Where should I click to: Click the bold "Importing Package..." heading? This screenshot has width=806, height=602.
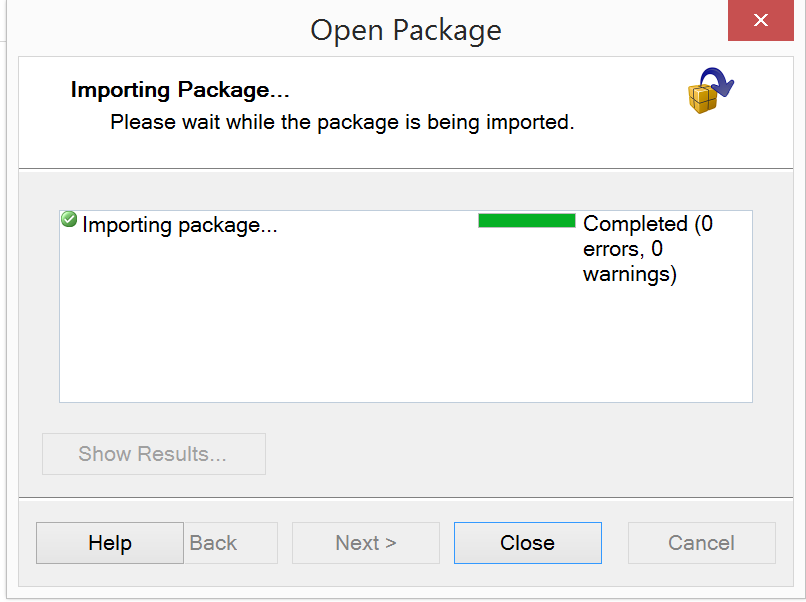[x=180, y=90]
